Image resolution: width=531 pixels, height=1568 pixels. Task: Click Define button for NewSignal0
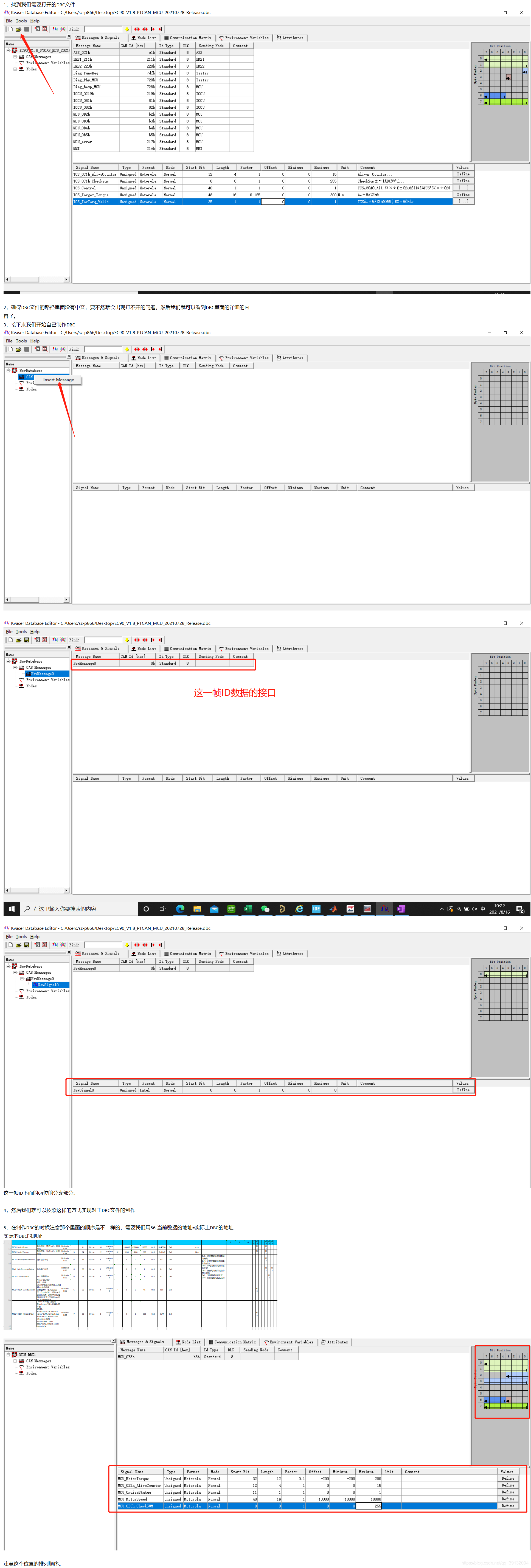pos(463,1090)
